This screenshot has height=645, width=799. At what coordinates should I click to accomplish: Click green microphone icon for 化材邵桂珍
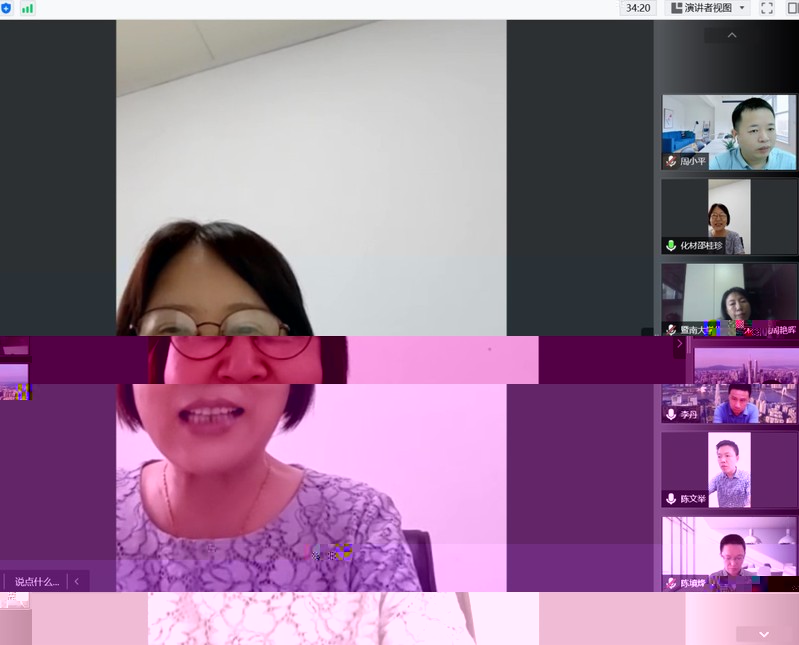[671, 245]
